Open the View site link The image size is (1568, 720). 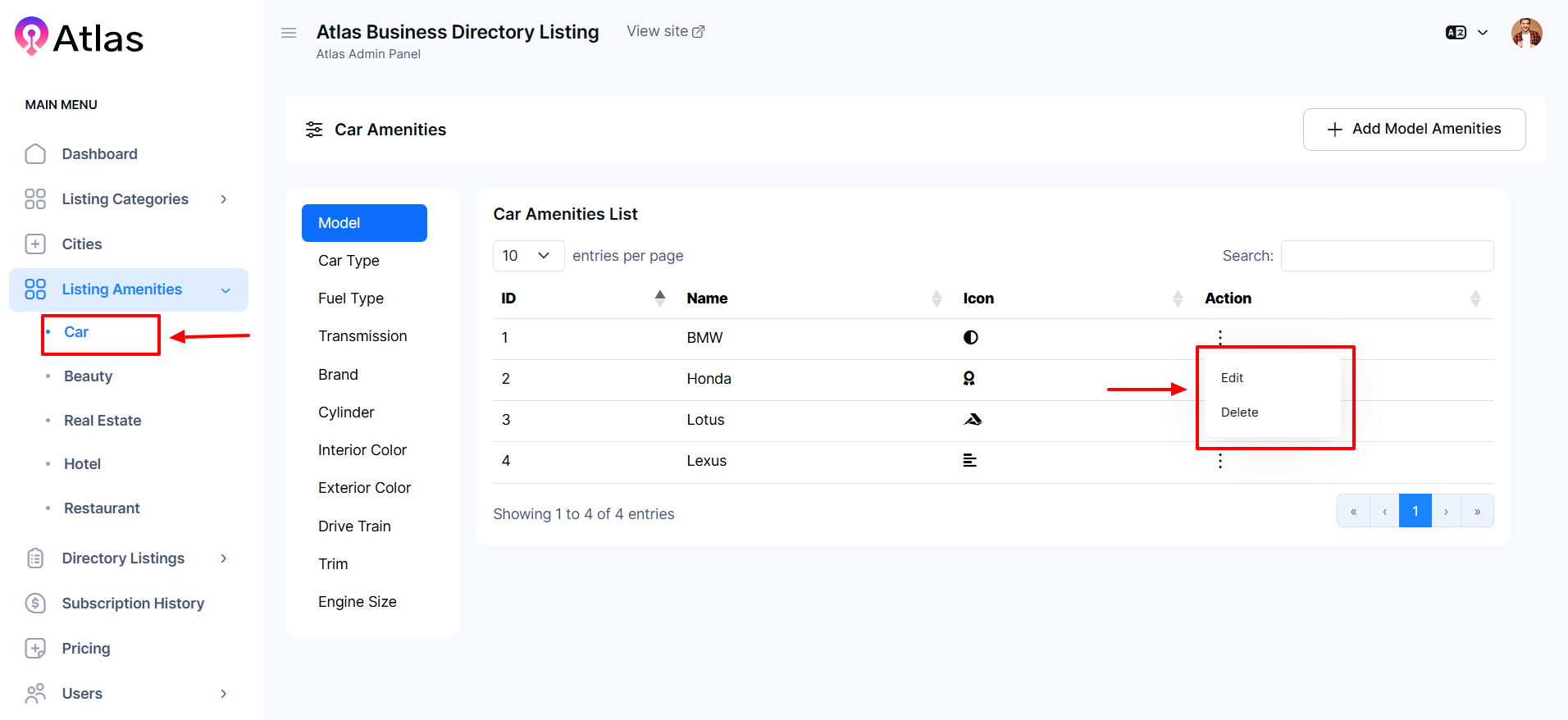(x=665, y=31)
